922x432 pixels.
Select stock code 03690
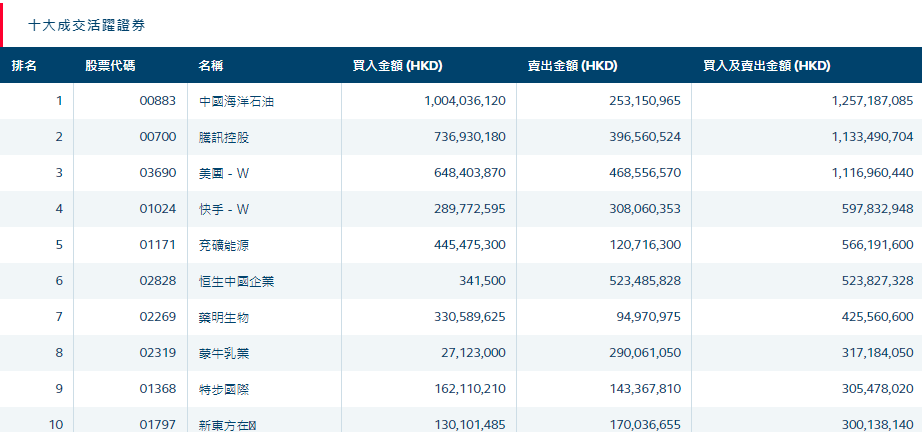point(158,173)
